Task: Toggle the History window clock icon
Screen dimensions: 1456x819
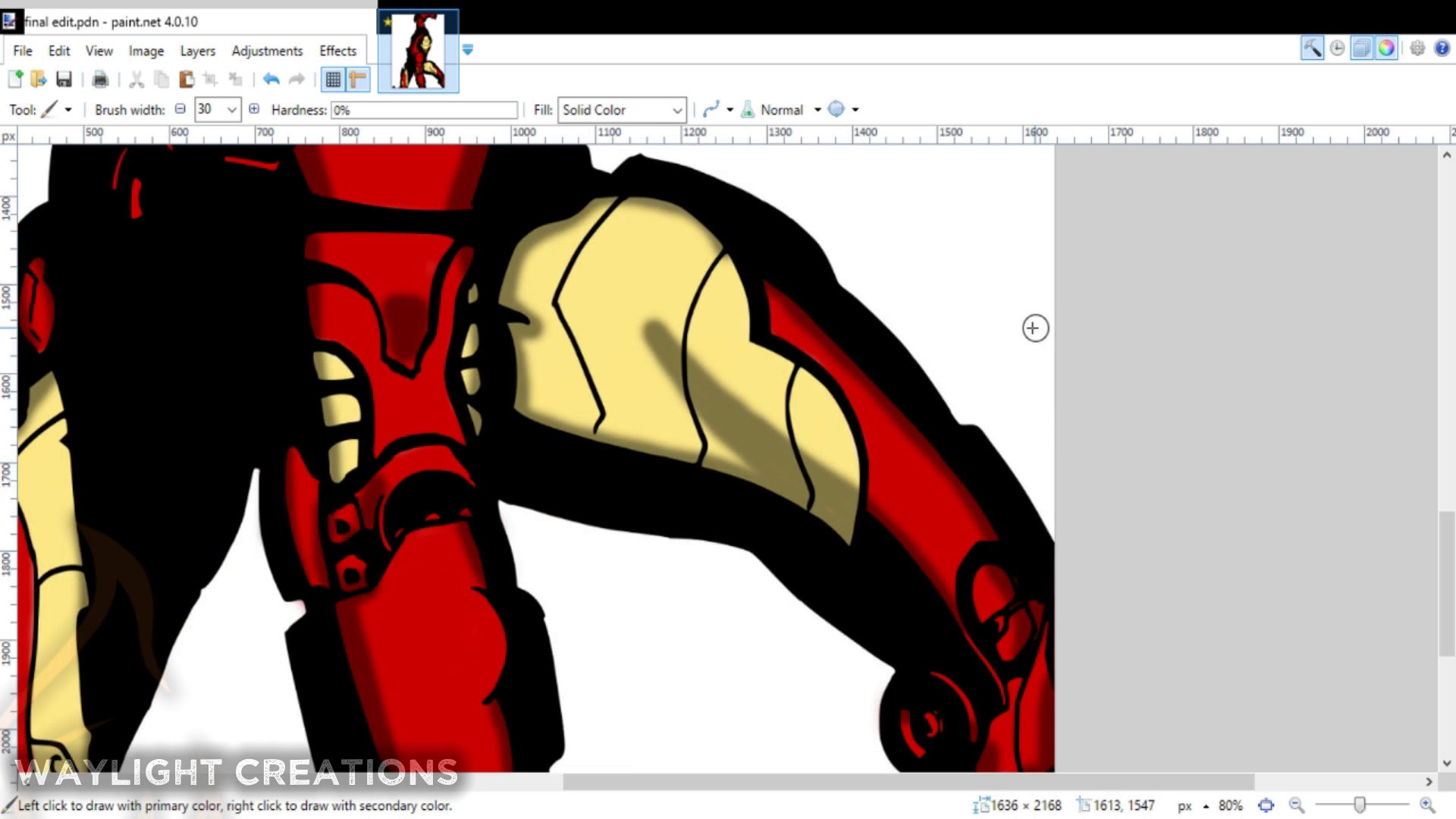Action: [1337, 49]
